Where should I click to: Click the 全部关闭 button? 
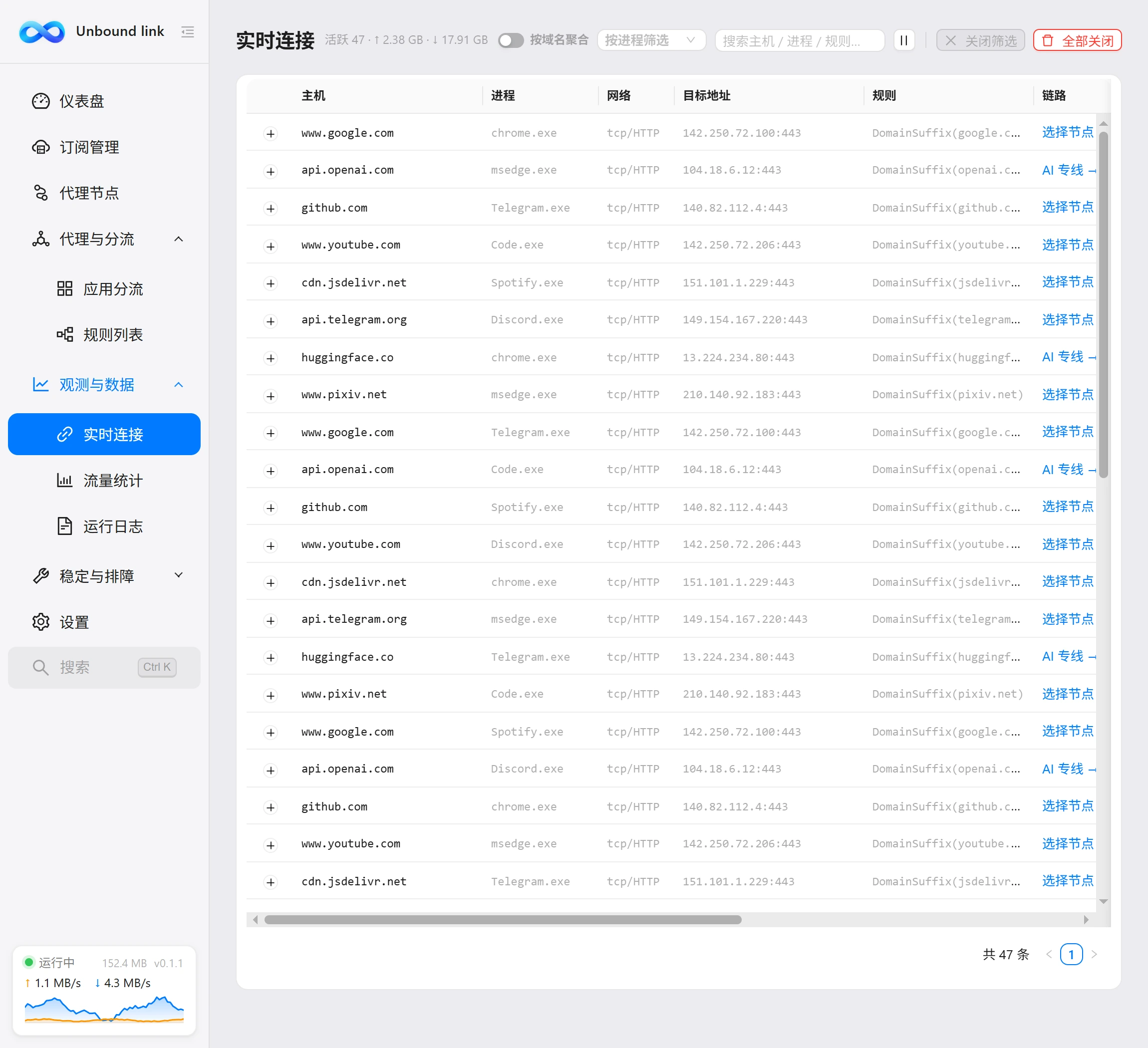tap(1078, 40)
